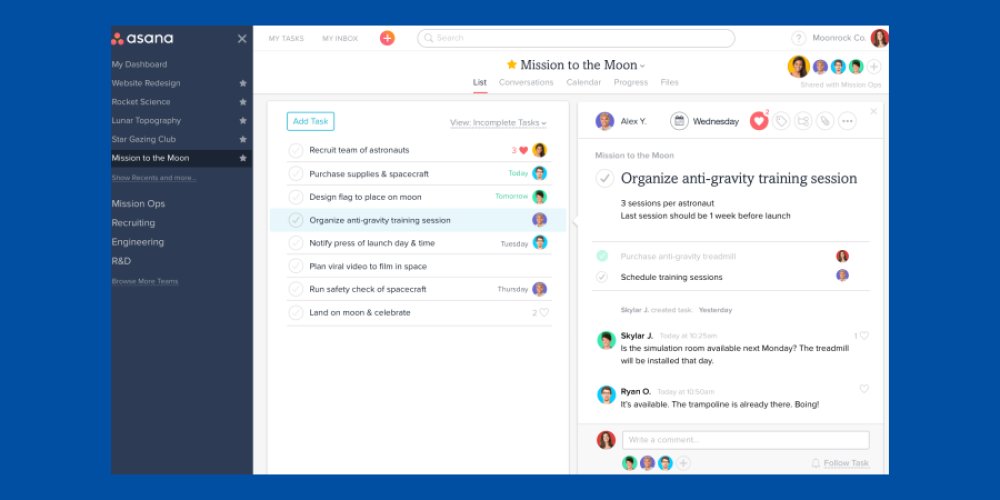Click the Add Task button
The image size is (1000, 500).
tap(310, 121)
